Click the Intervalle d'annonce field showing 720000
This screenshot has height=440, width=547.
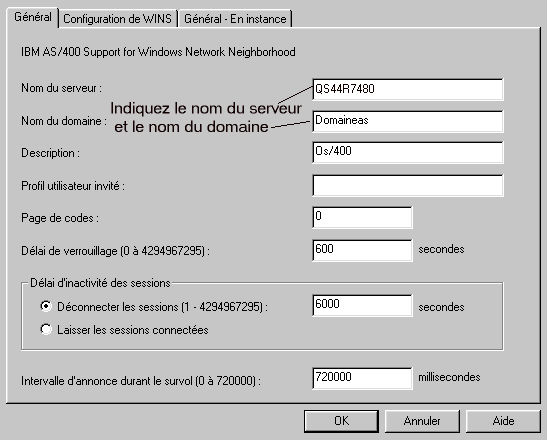tap(362, 378)
